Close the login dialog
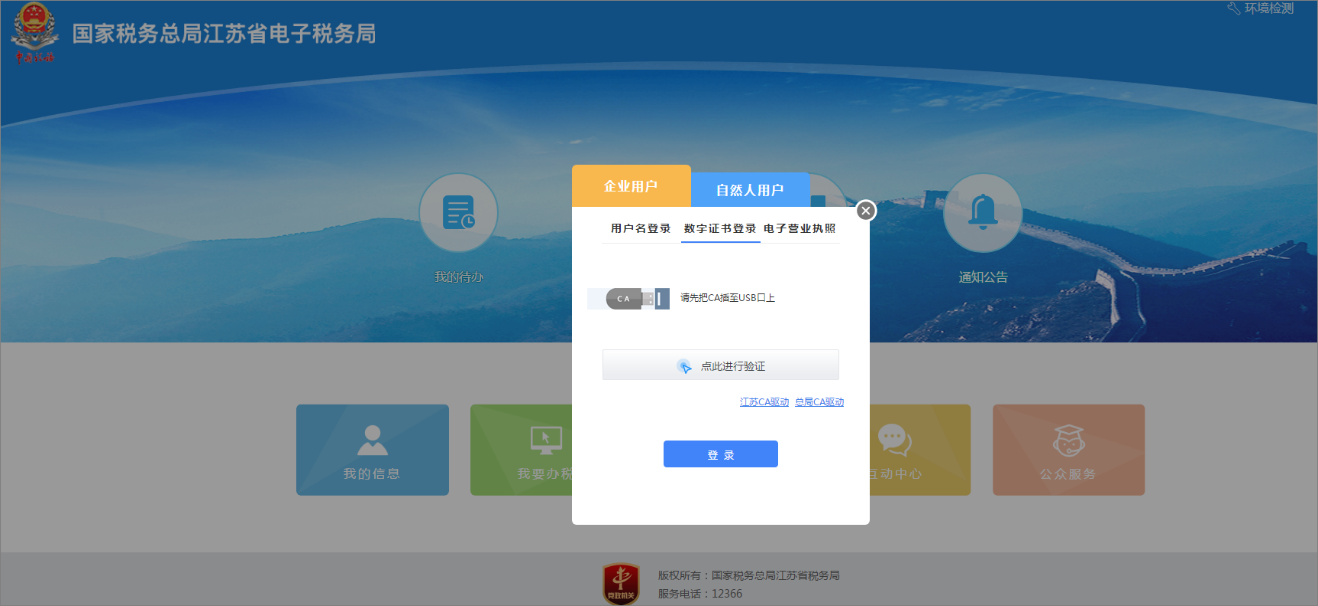Screen dimensions: 1318x606 click(866, 210)
